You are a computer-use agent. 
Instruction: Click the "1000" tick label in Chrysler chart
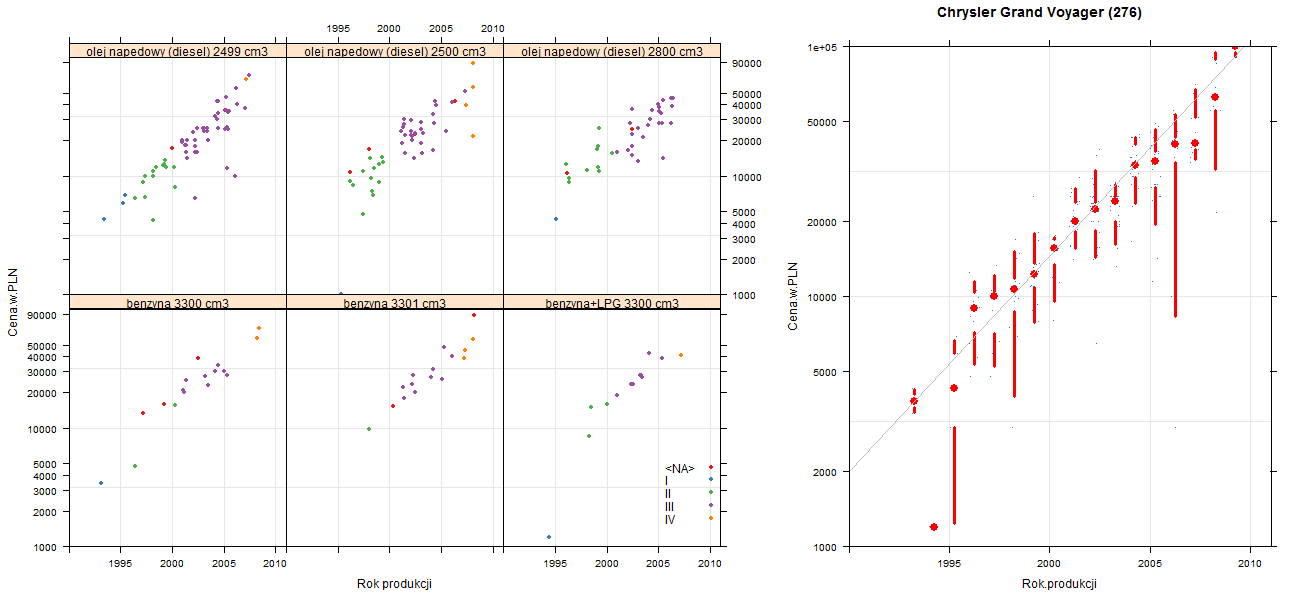[x=826, y=547]
